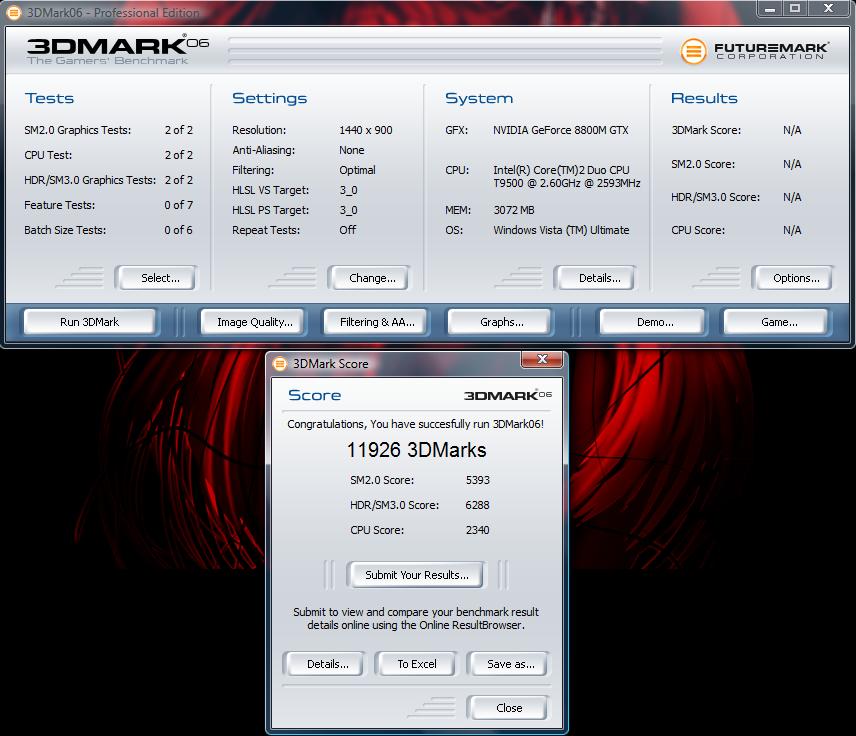Maximize the 3DMark06 main window

(x=795, y=8)
